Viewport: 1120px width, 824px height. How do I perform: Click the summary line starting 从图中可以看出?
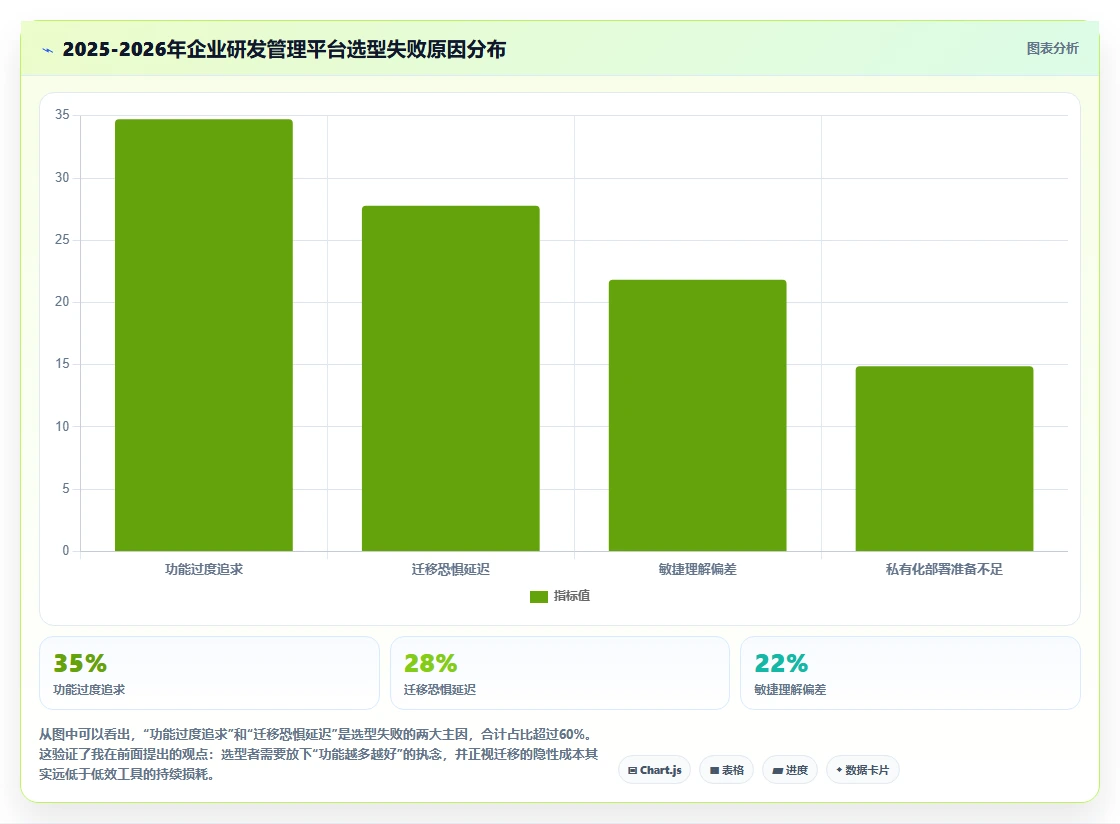pos(316,734)
